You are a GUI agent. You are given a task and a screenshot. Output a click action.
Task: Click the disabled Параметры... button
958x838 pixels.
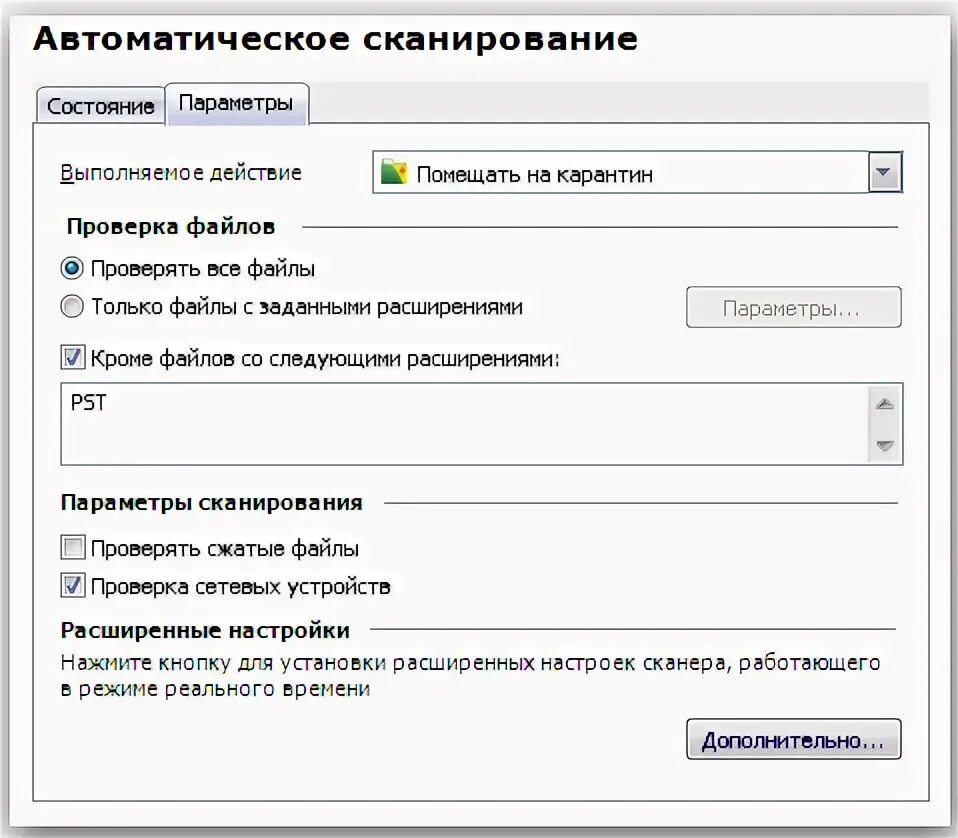[x=794, y=307]
